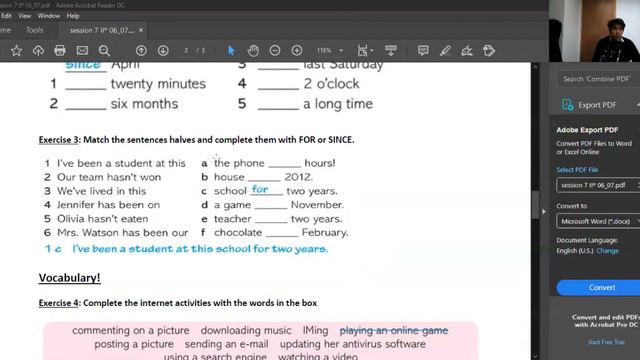Add a comment with sticky note icon

coord(423,51)
